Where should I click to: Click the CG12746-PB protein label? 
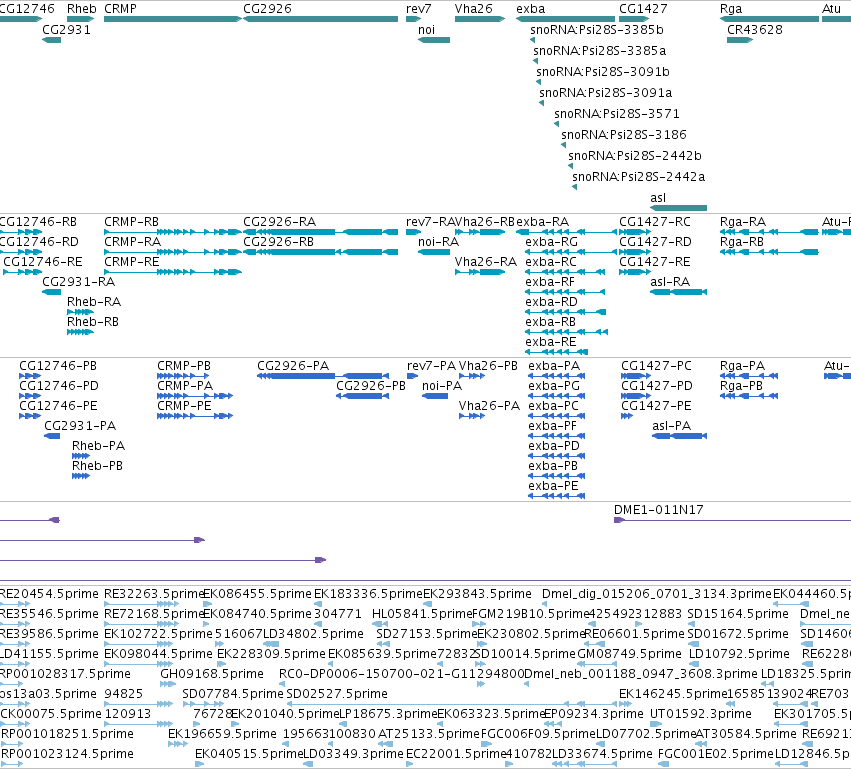(x=58, y=366)
